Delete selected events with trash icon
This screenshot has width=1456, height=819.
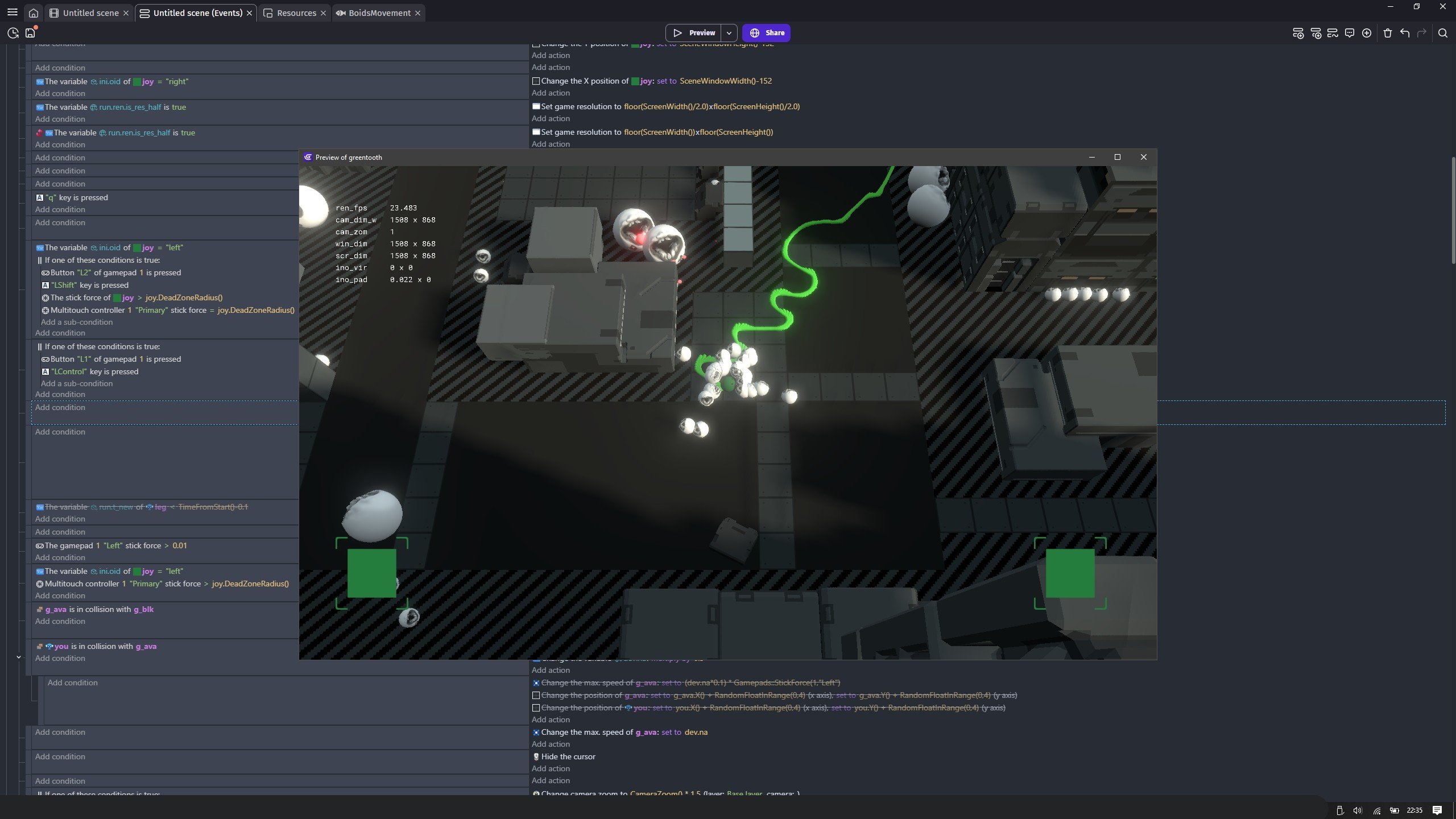pyautogui.click(x=1387, y=33)
